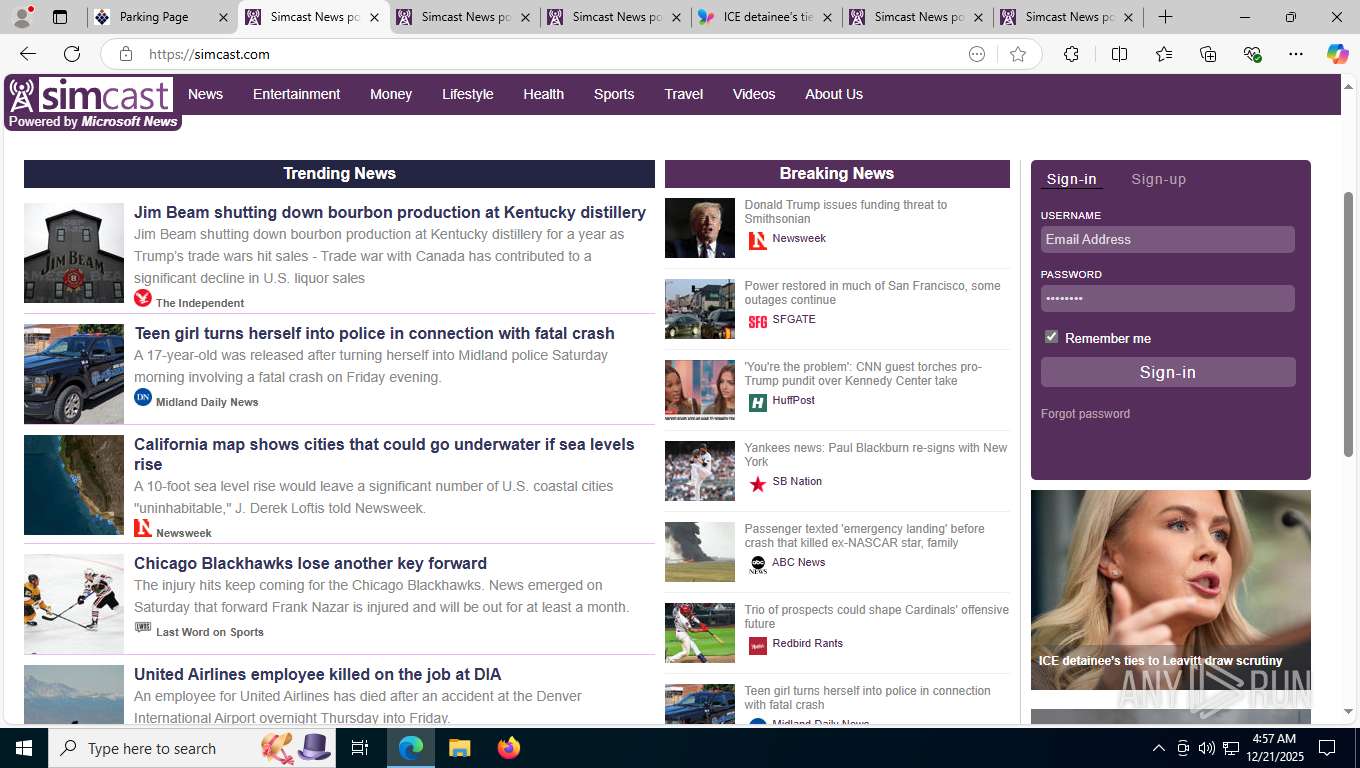Open the Travel menu

684,94
